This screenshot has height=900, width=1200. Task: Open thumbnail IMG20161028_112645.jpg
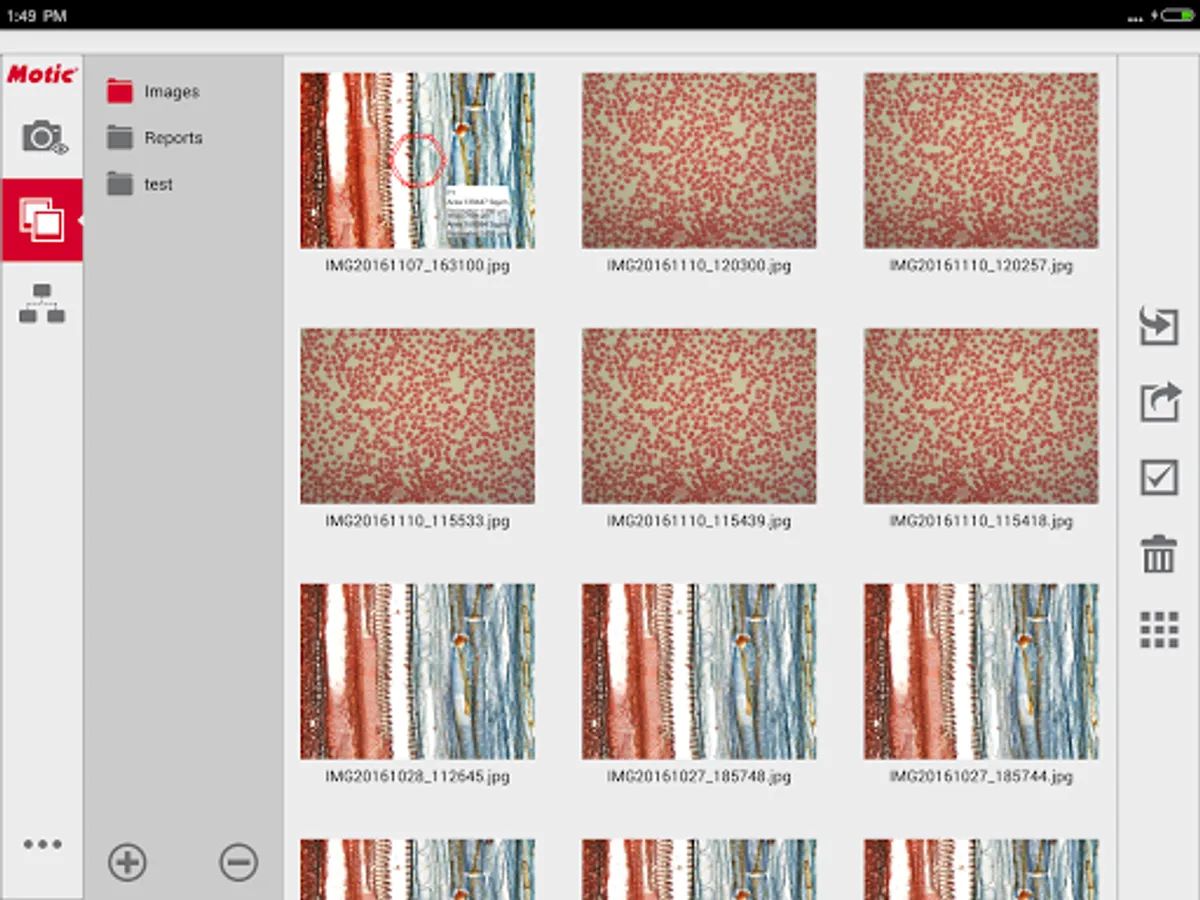[x=418, y=672]
